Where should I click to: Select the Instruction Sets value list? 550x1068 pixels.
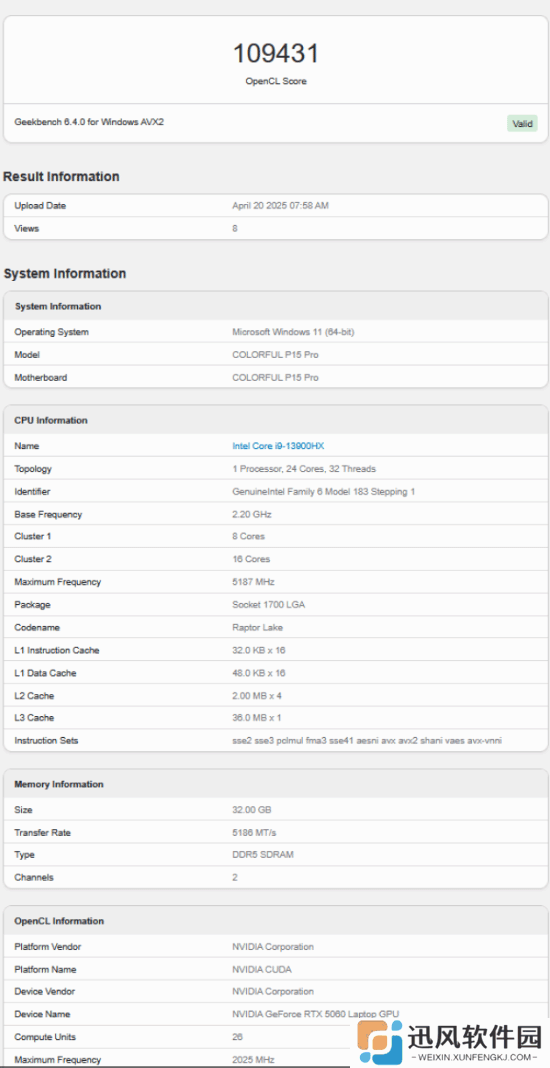(367, 740)
